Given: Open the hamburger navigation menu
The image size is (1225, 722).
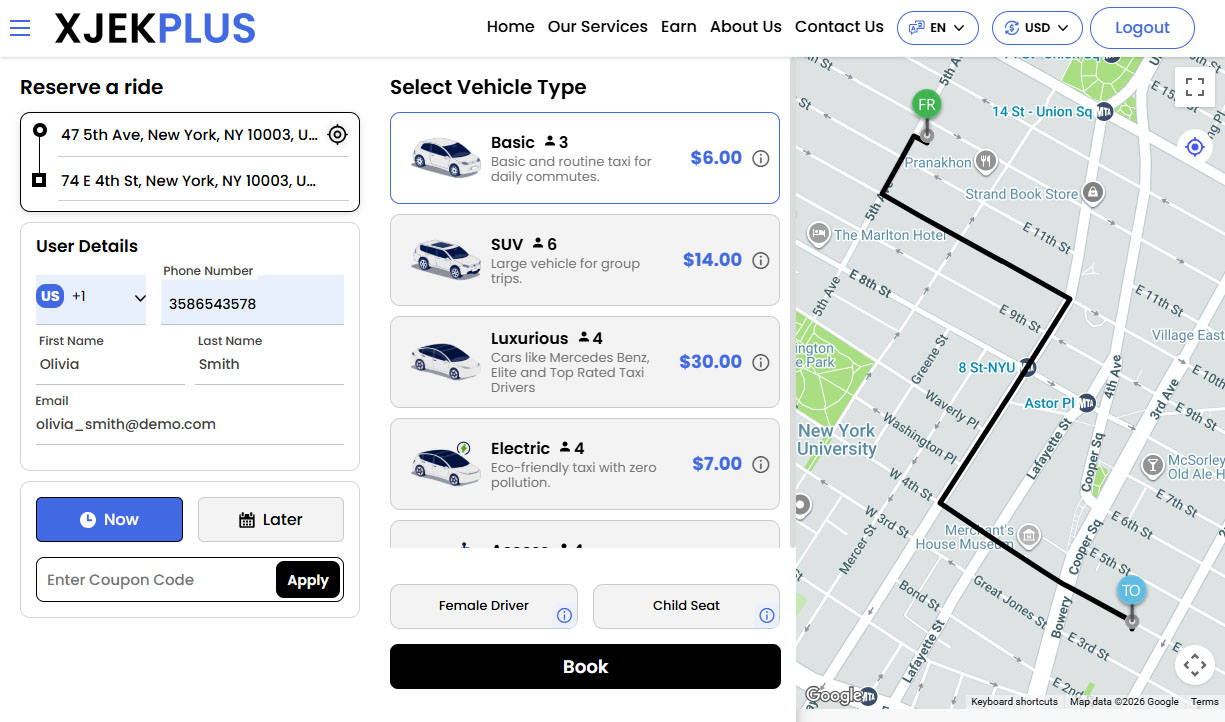Looking at the screenshot, I should (x=20, y=27).
